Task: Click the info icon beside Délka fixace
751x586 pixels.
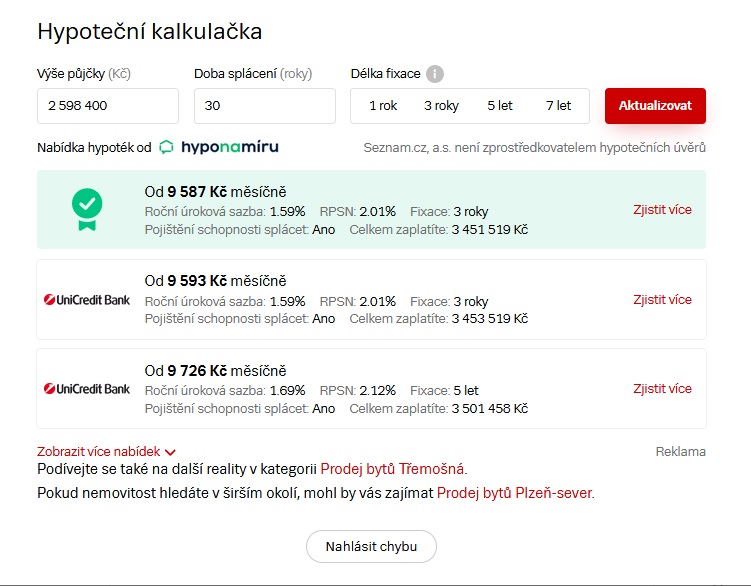Action: point(434,74)
